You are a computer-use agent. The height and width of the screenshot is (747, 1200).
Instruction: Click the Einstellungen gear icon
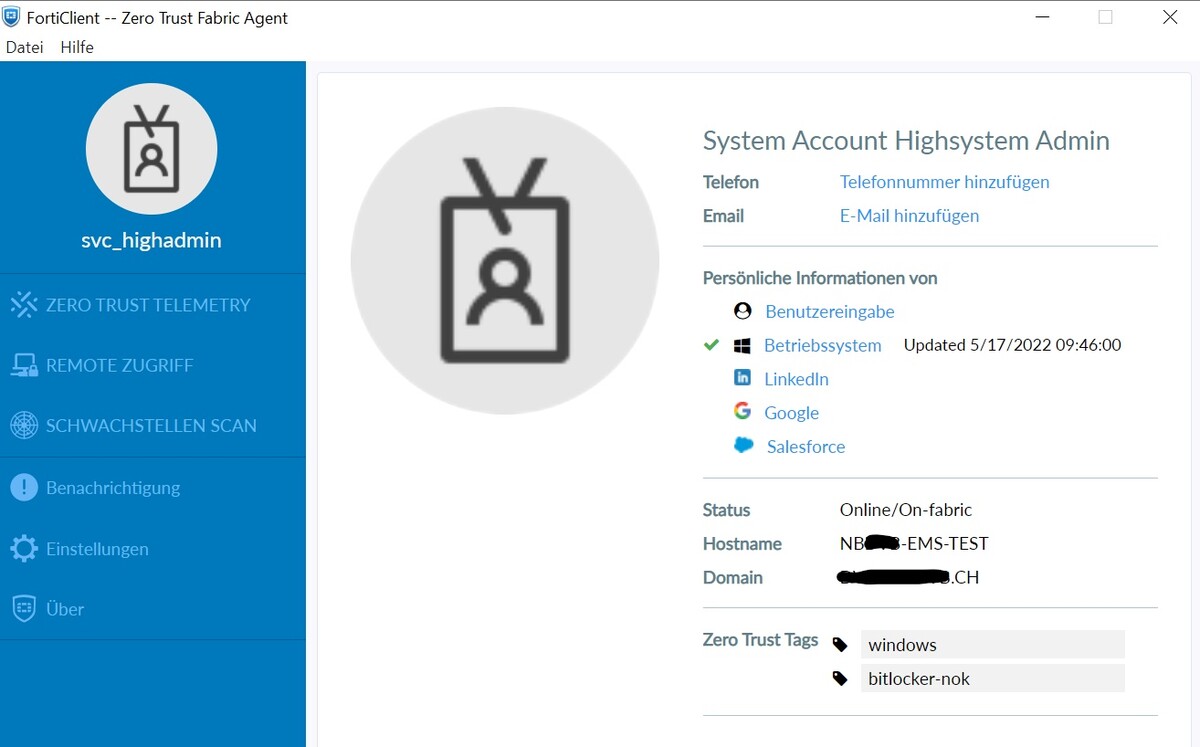click(x=24, y=549)
